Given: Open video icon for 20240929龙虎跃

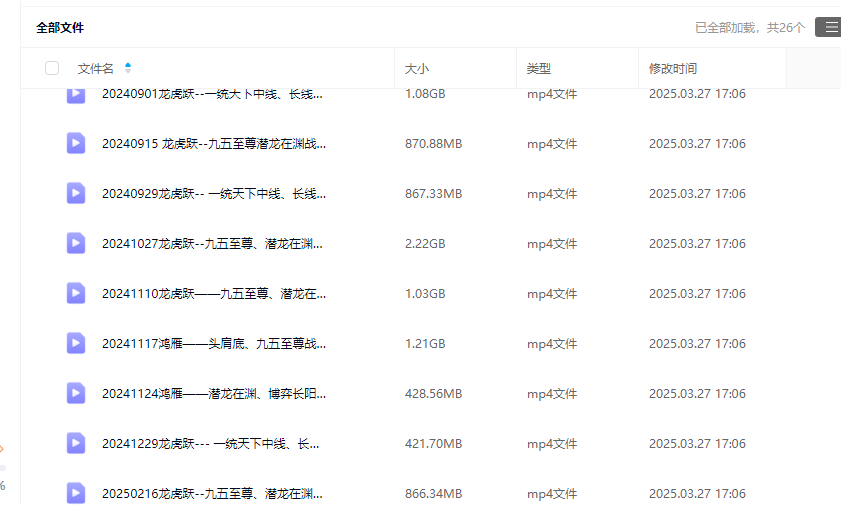Looking at the screenshot, I should click(x=76, y=193).
